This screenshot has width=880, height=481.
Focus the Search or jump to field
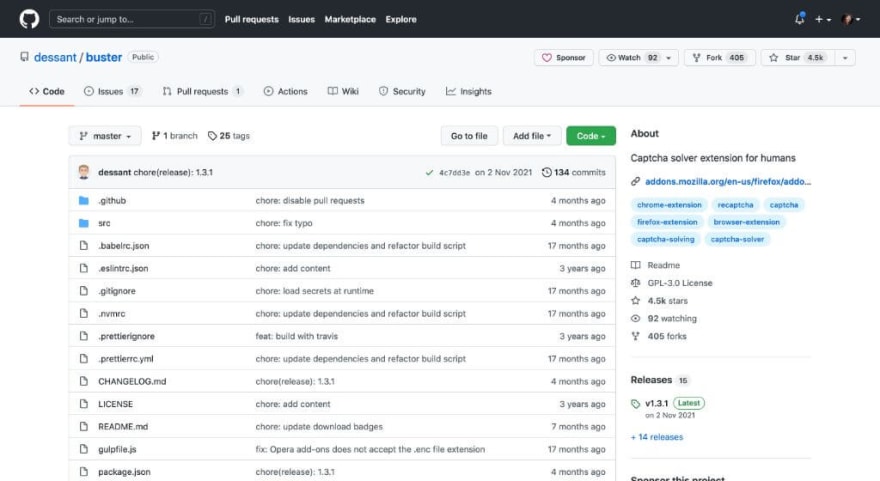[132, 19]
